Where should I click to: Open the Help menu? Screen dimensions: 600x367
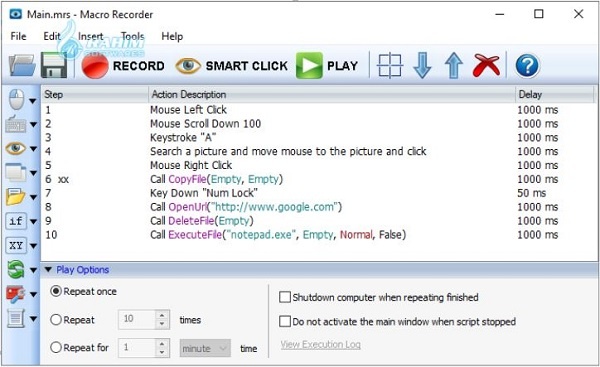[x=172, y=36]
